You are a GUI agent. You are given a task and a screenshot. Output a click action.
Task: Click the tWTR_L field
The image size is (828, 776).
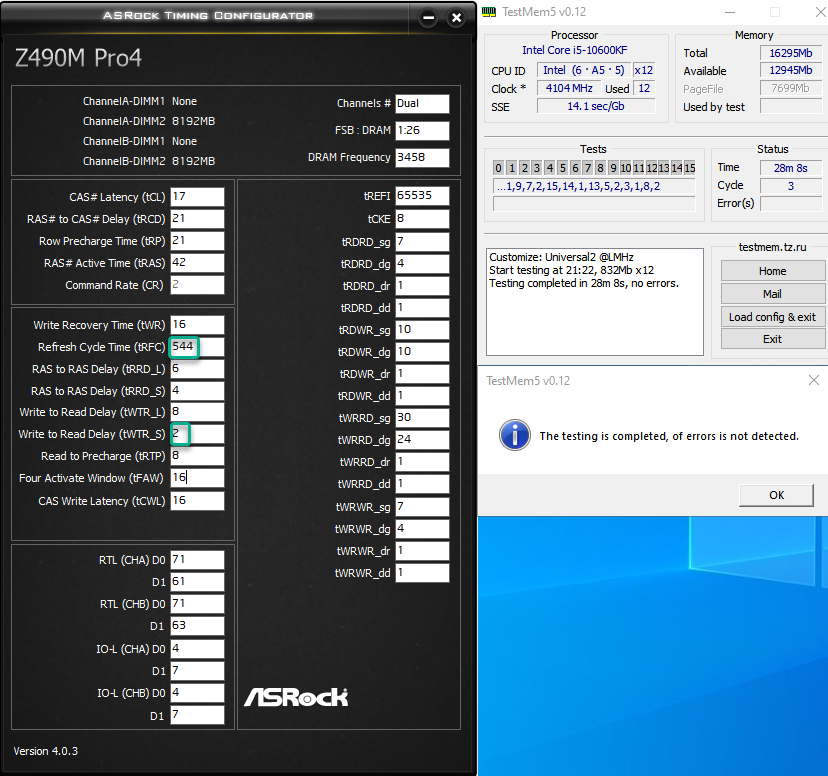pyautogui.click(x=197, y=412)
